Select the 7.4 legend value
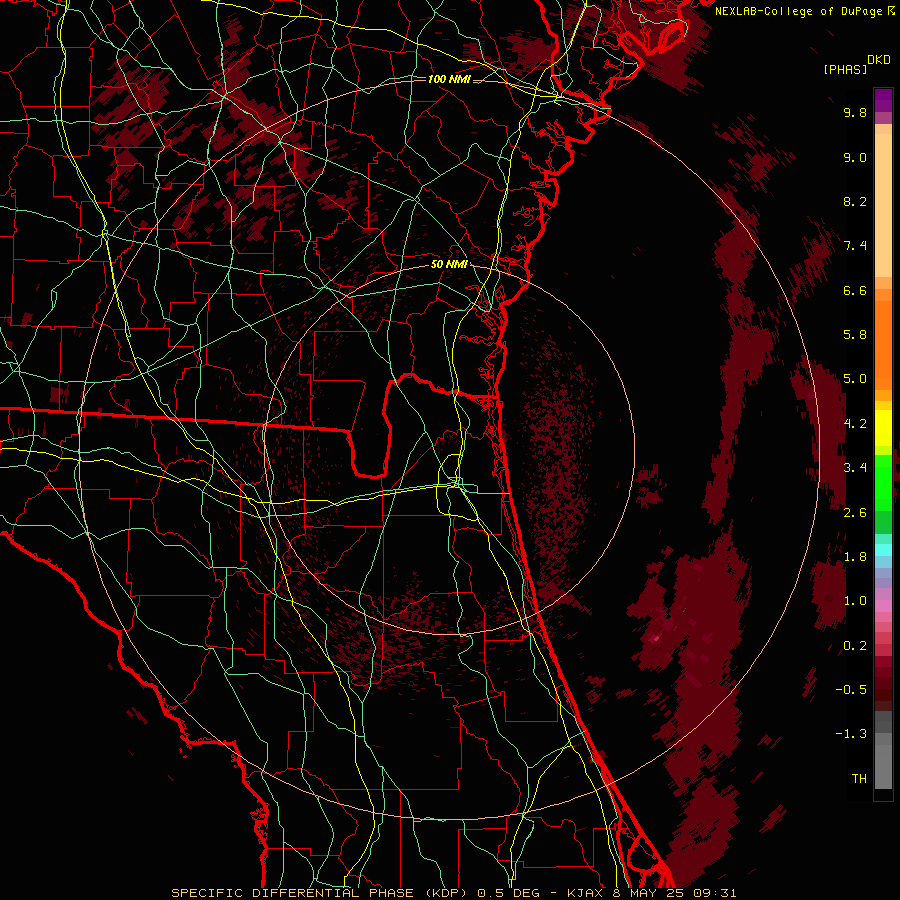 tap(855, 246)
